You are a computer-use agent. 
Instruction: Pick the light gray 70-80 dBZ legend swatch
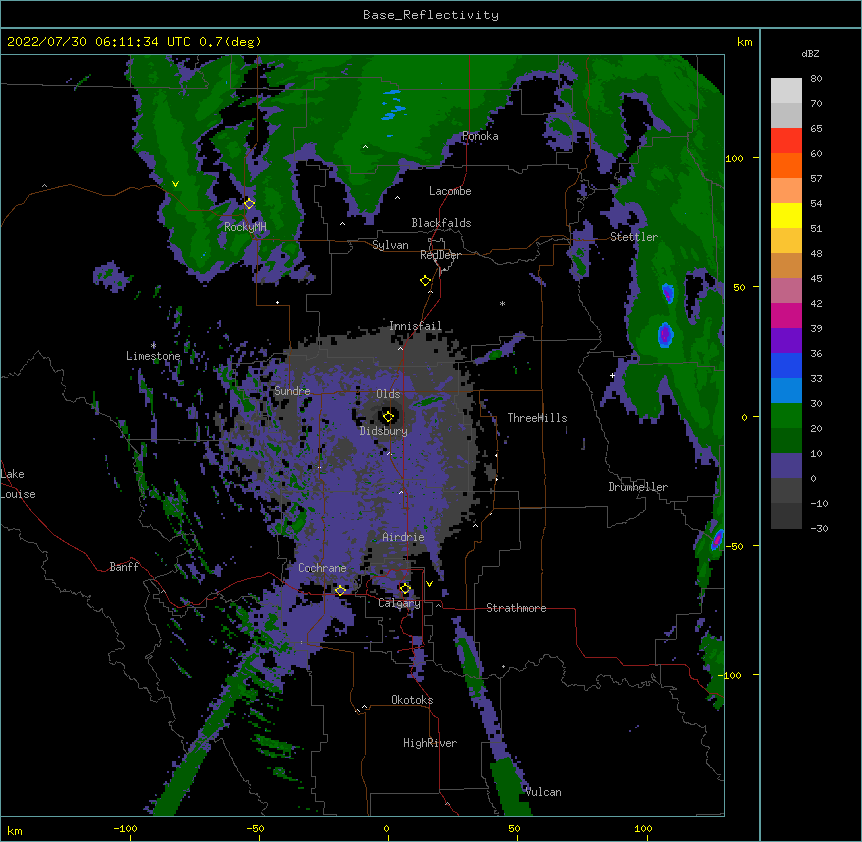pyautogui.click(x=786, y=91)
